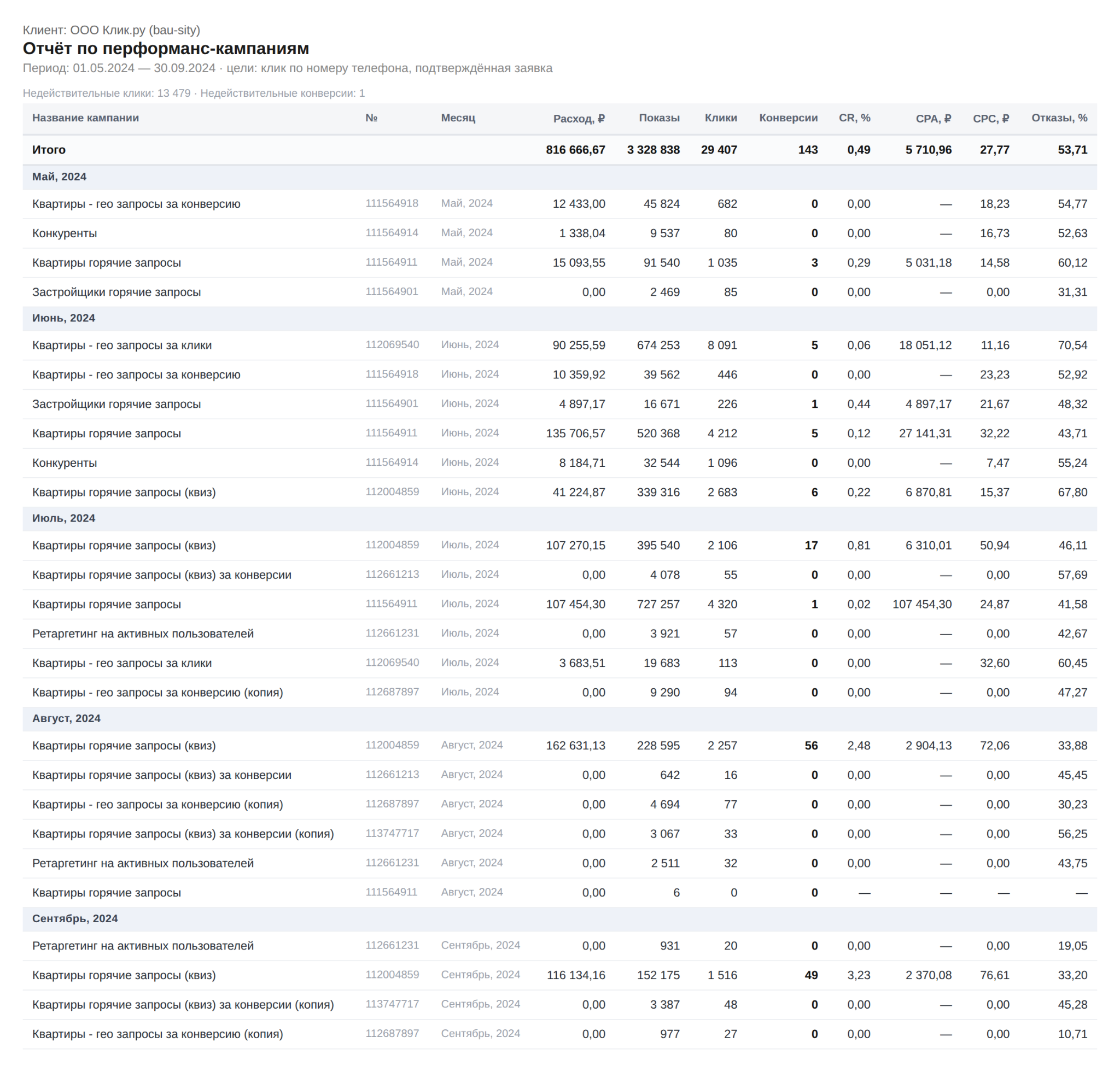Click the "Конверсии" column header

click(x=788, y=118)
